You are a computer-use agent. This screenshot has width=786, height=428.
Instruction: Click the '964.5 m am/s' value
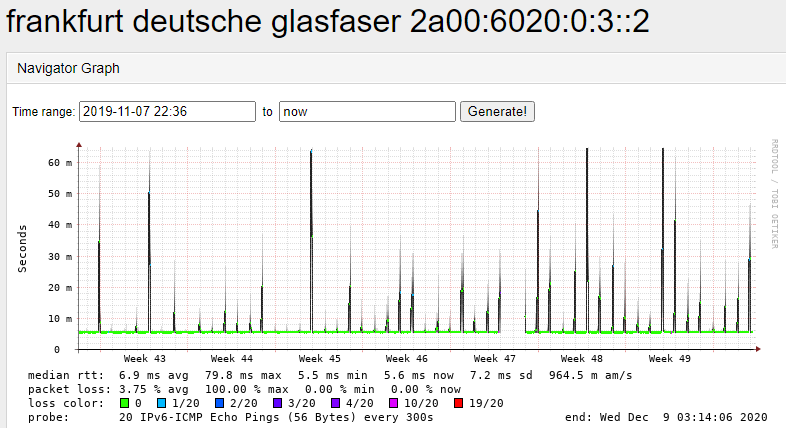point(591,375)
